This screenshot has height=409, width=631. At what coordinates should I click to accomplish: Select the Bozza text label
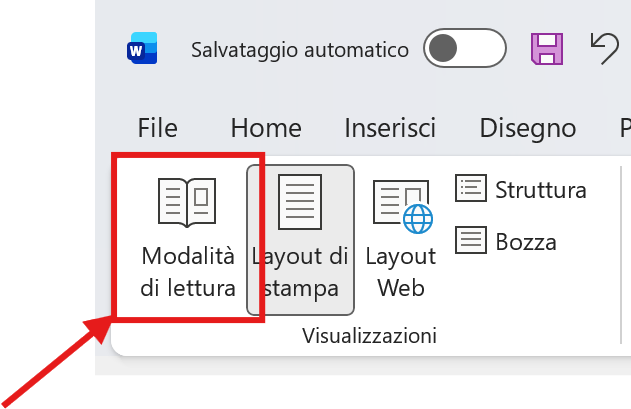526,242
